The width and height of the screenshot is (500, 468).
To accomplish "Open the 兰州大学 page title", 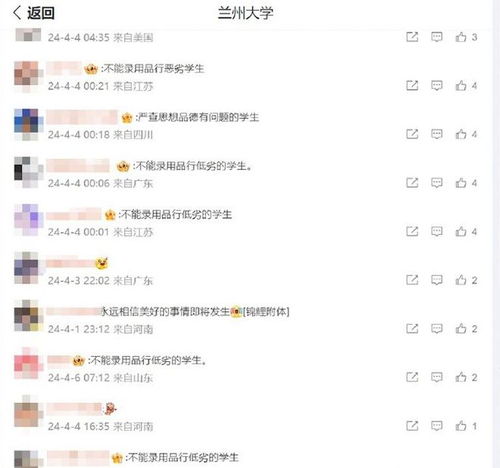I will click(246, 13).
